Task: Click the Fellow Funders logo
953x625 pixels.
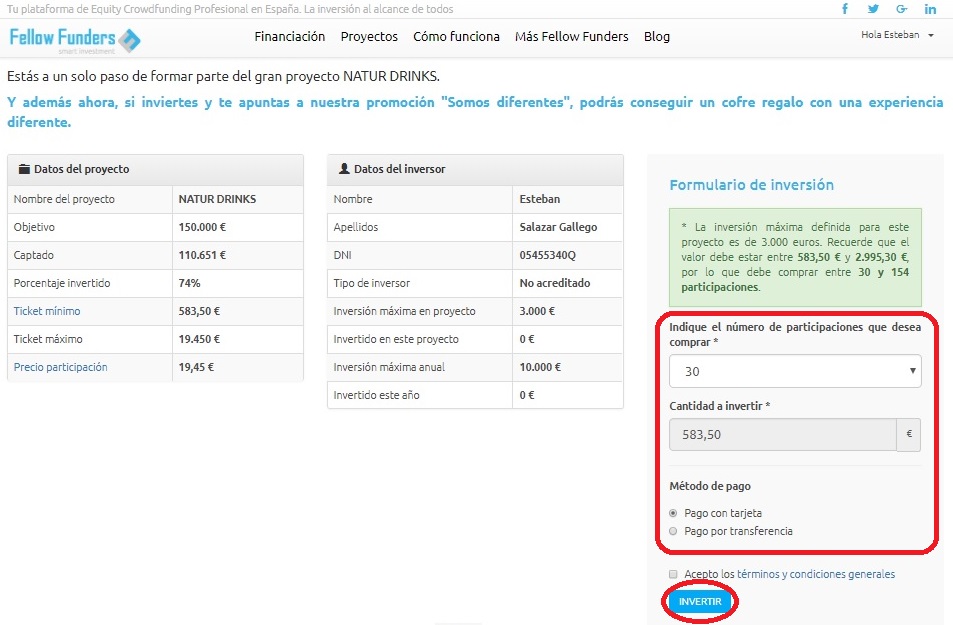Action: point(75,40)
